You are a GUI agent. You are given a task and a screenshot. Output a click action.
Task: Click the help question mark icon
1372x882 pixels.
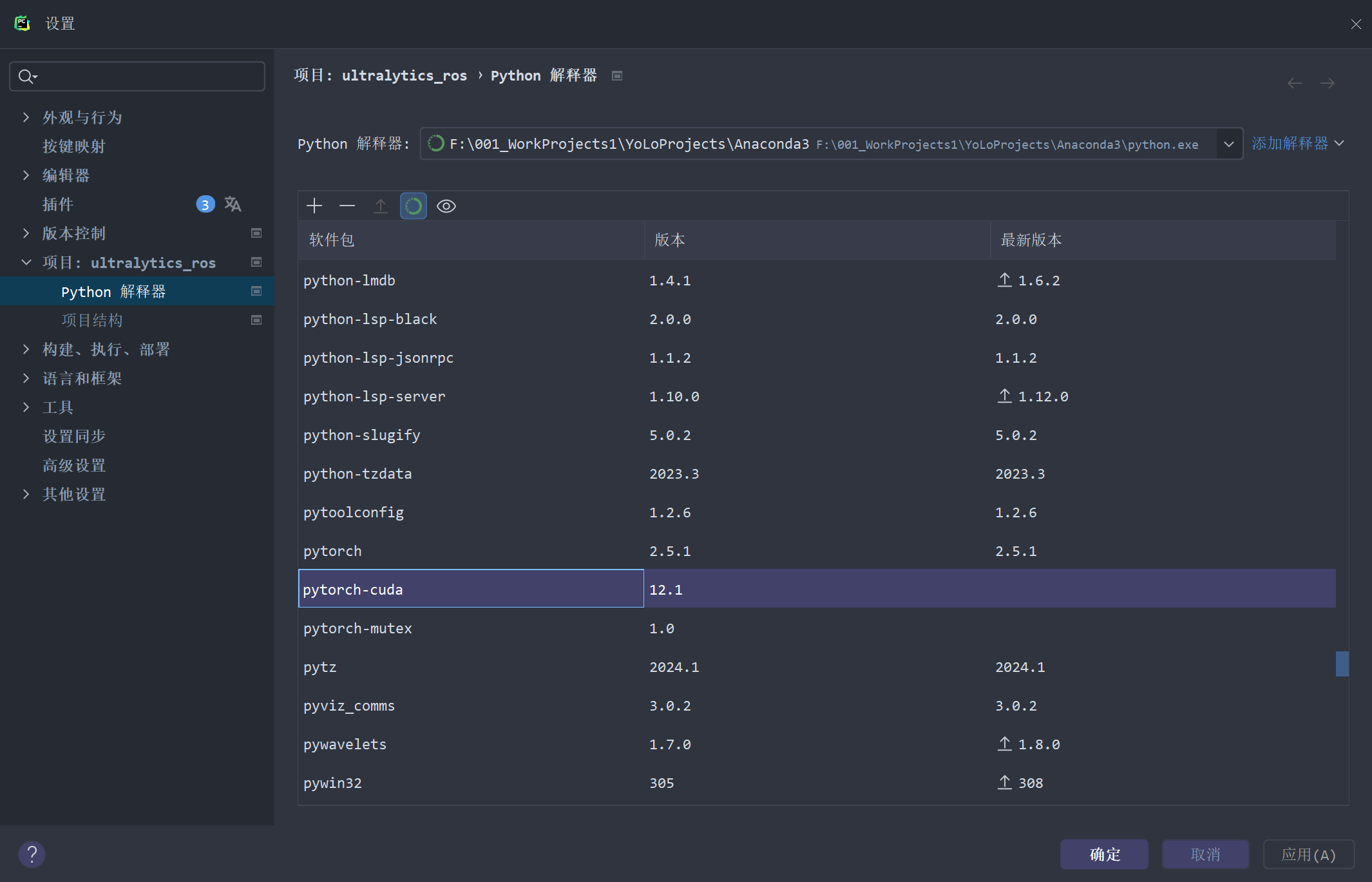pyautogui.click(x=32, y=854)
